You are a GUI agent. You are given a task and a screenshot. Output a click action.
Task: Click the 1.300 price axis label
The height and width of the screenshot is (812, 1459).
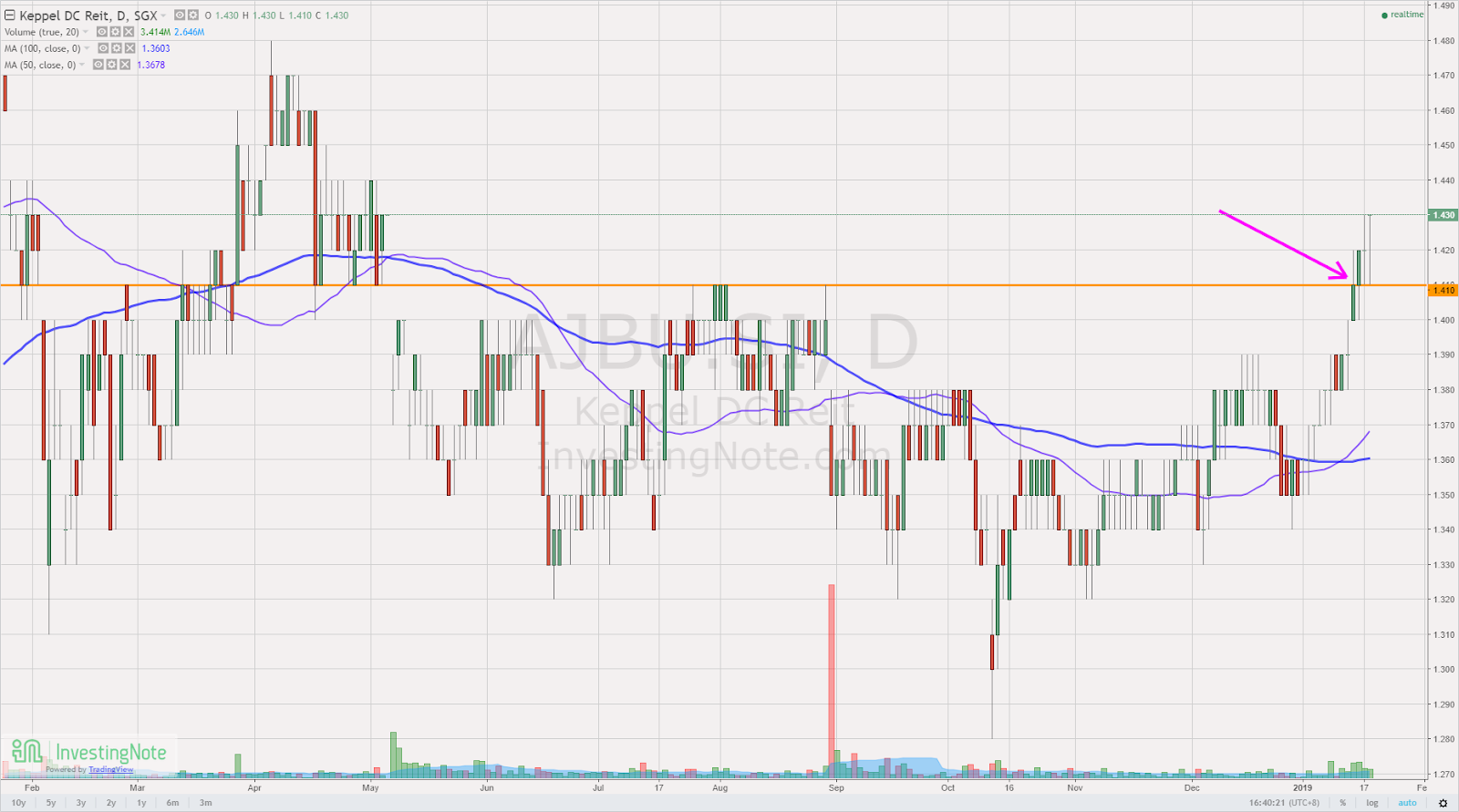1443,670
